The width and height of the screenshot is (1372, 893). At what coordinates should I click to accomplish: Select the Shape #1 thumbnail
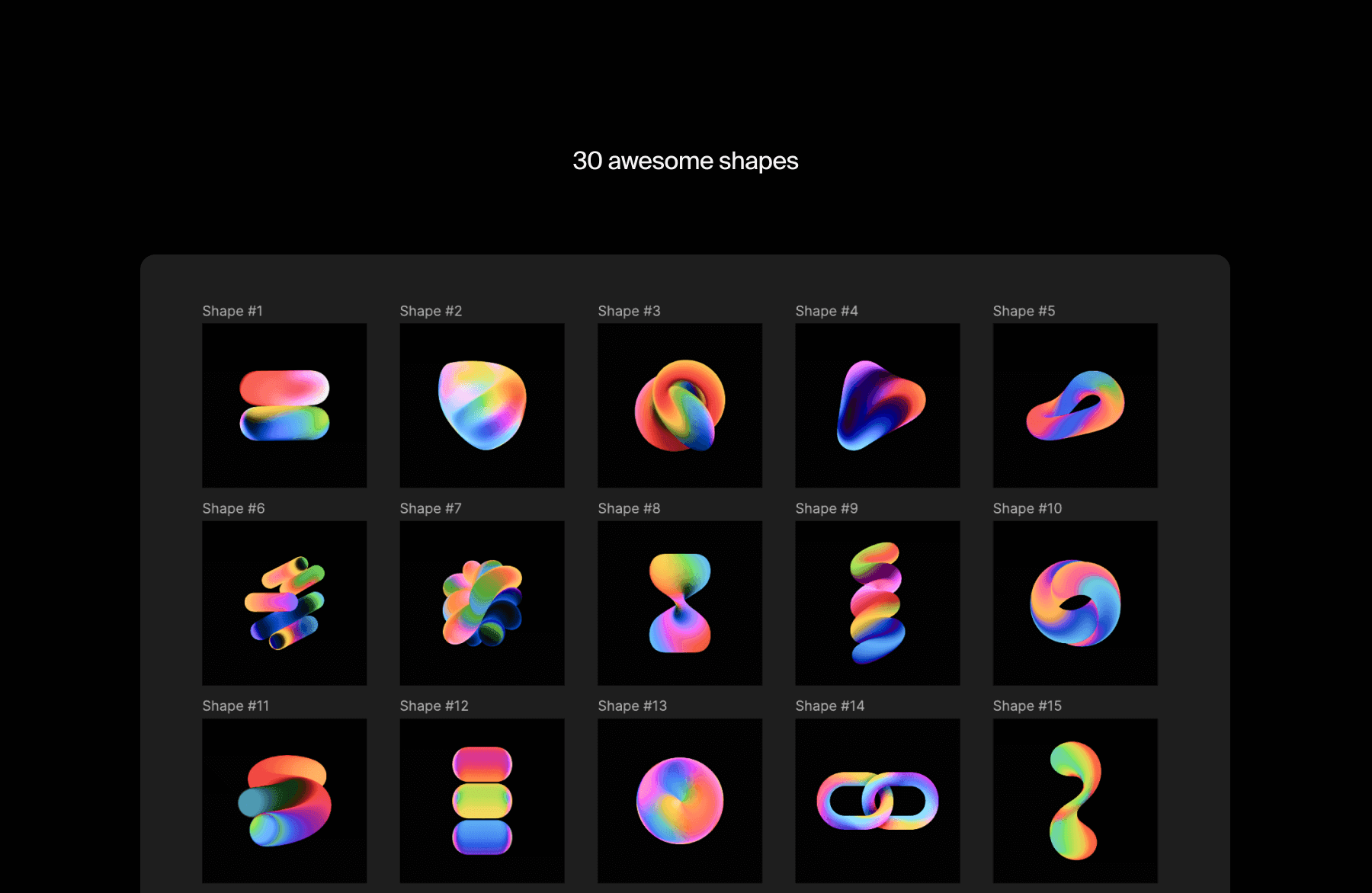pyautogui.click(x=284, y=405)
